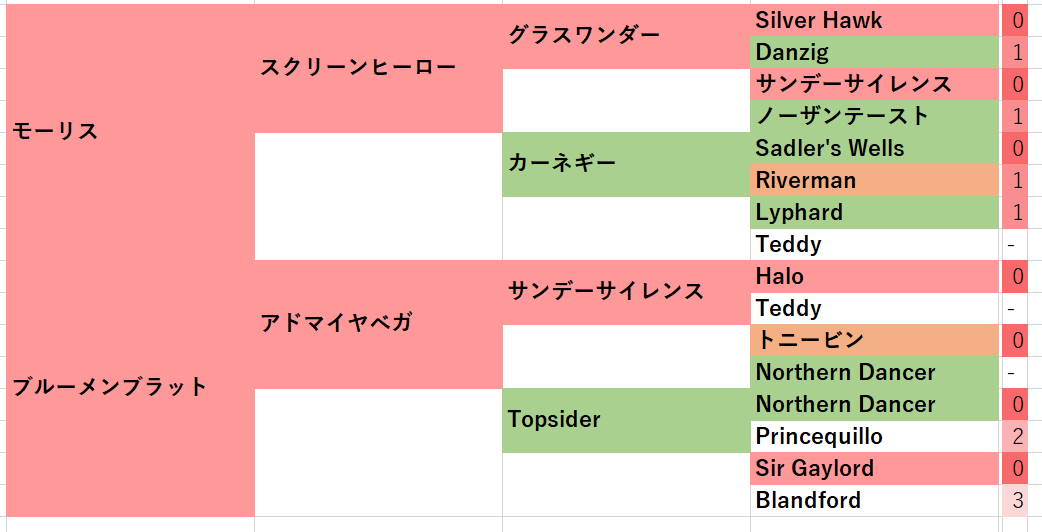The image size is (1042, 532).
Task: Click the Sir Gaylord cell
Action: (875, 468)
